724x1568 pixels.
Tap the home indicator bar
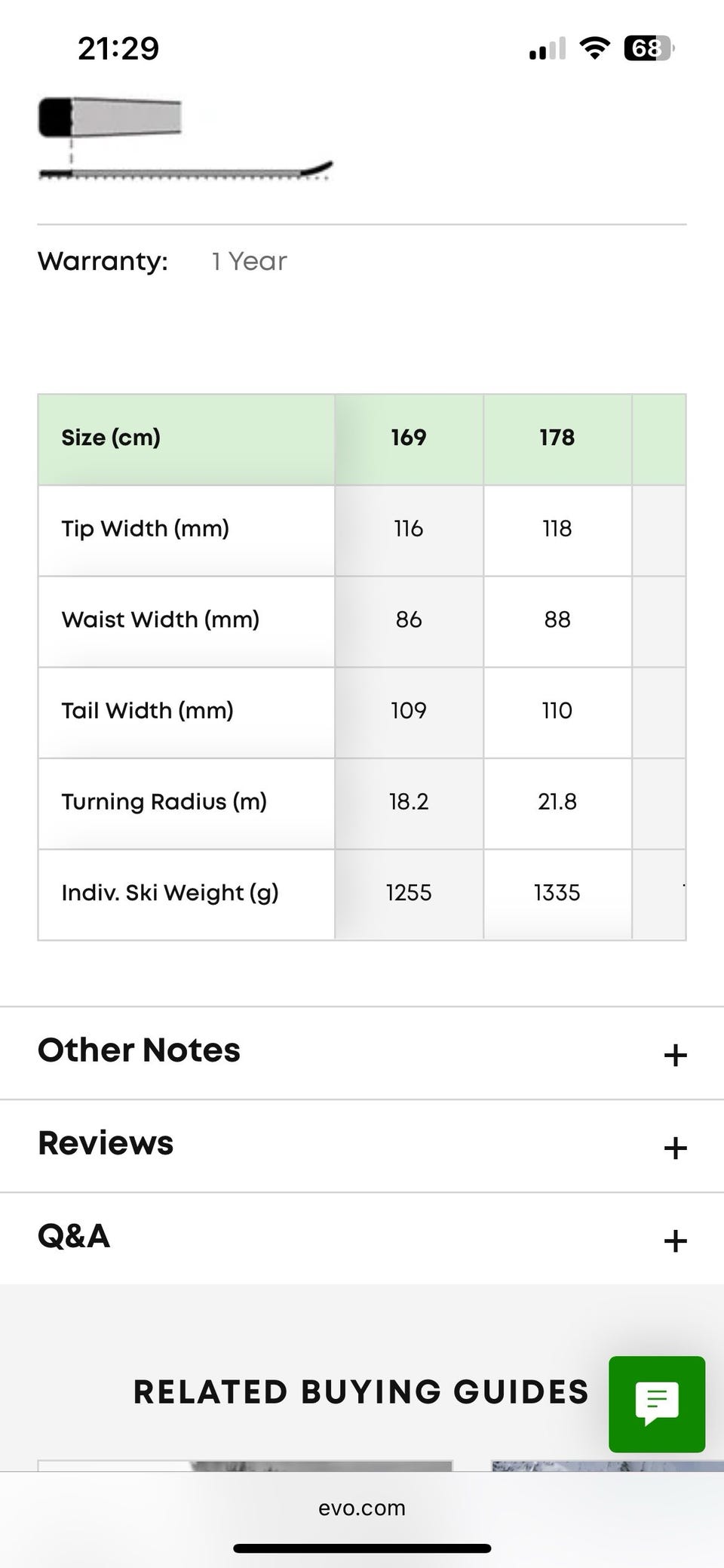click(x=362, y=1548)
